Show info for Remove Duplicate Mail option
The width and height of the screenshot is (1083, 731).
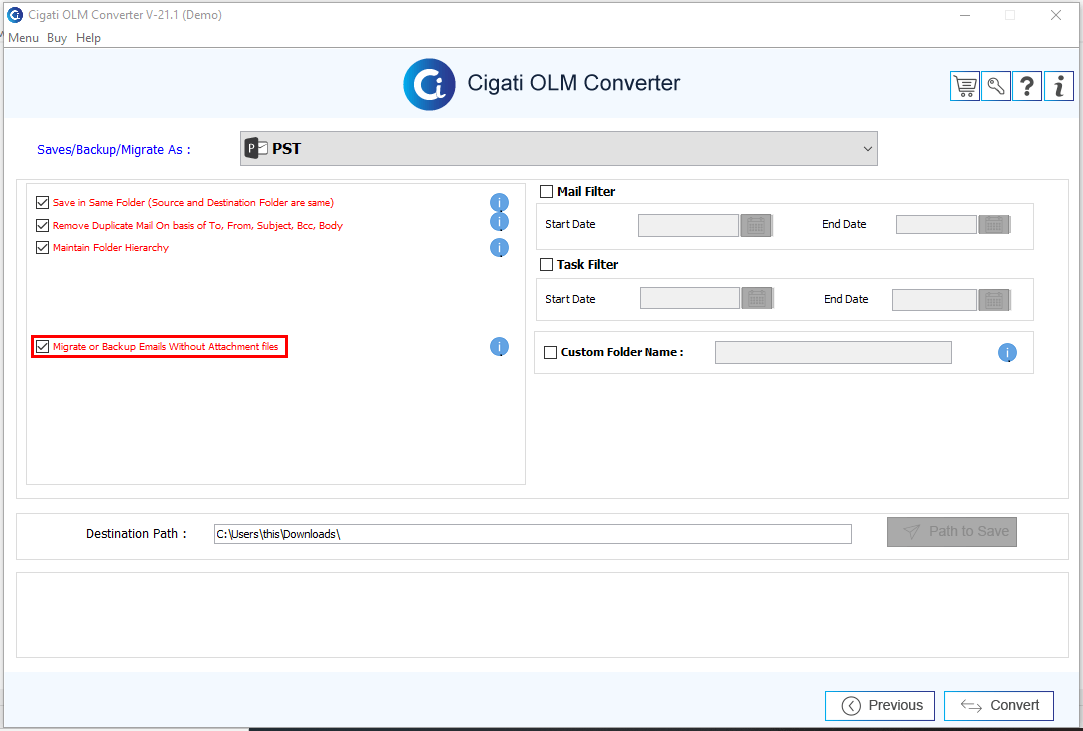[499, 222]
